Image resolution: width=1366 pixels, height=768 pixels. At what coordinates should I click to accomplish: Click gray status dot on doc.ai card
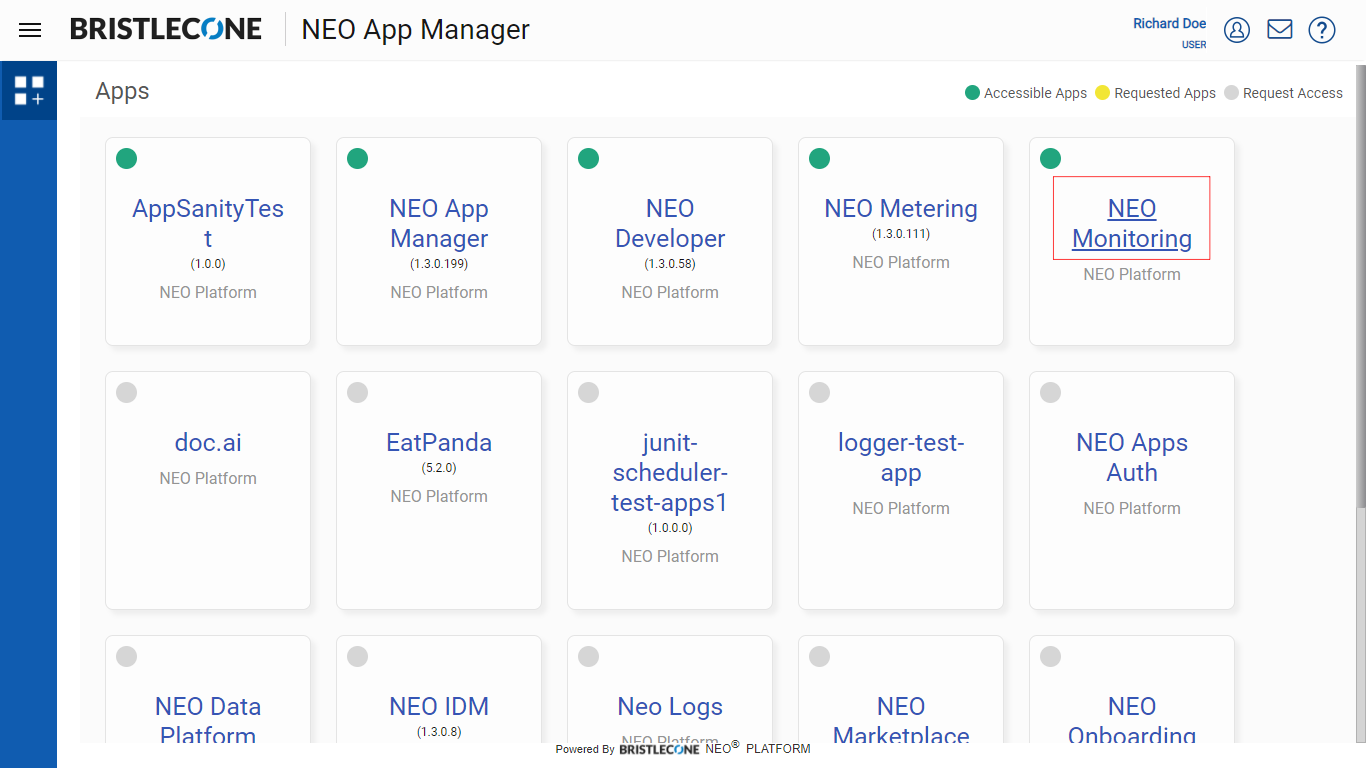click(126, 392)
